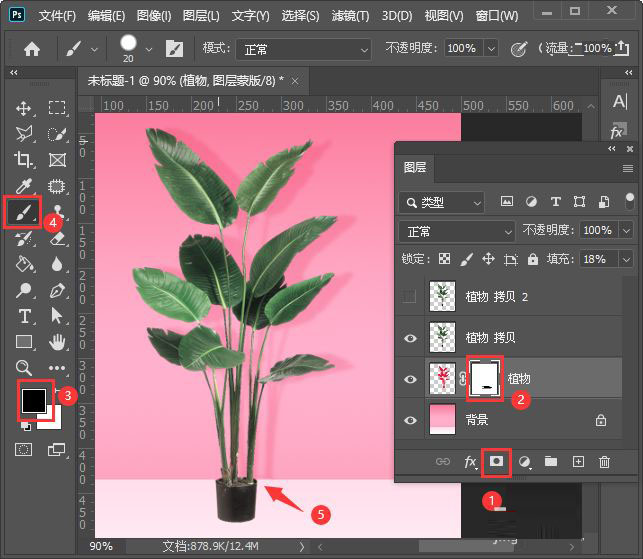The image size is (643, 559).
Task: Select the 植物 layer mask thumbnail
Action: coord(484,378)
